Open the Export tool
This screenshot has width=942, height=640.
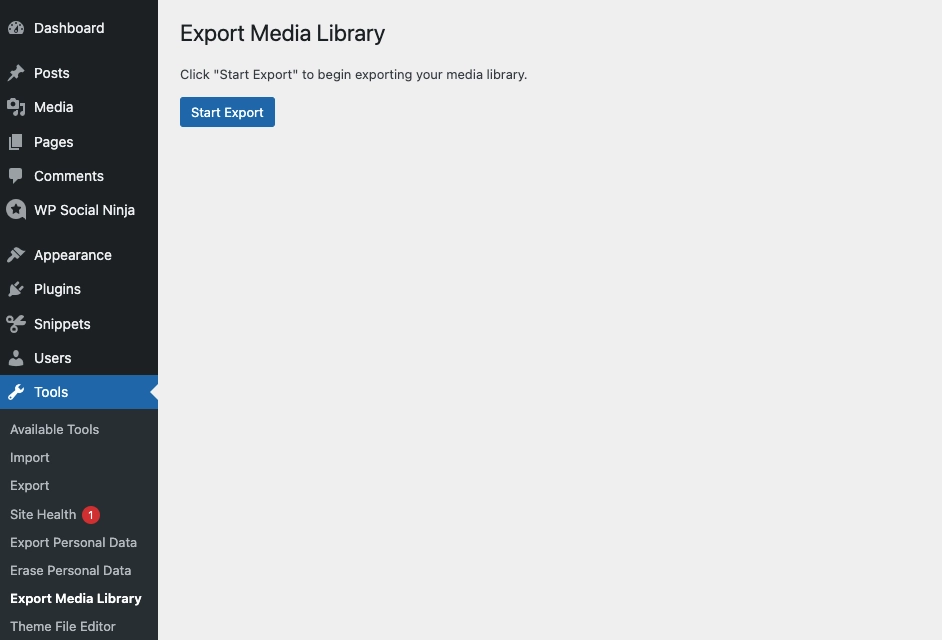pos(29,485)
